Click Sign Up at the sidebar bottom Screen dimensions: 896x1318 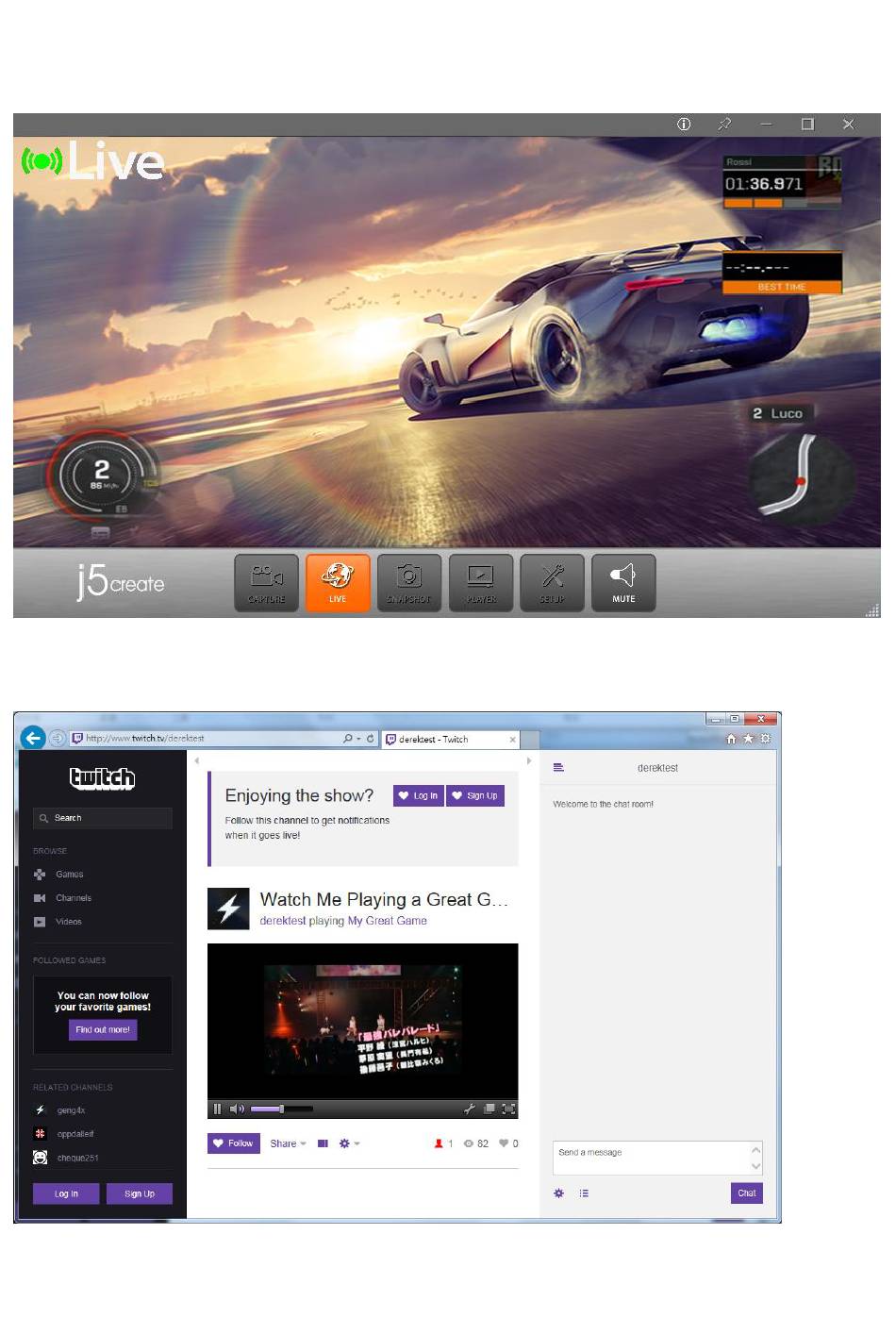[x=140, y=1193]
